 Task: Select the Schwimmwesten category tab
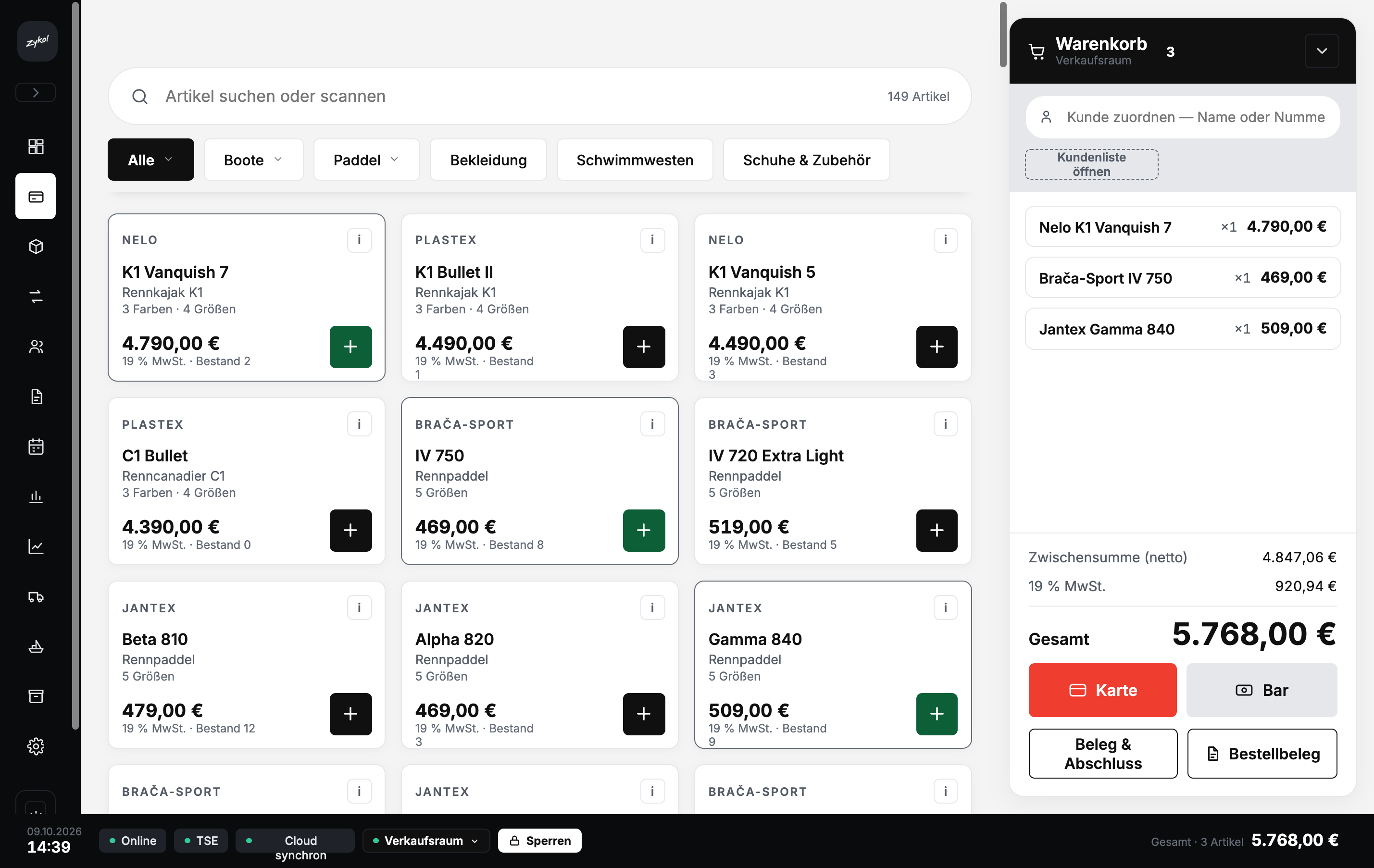tap(635, 160)
